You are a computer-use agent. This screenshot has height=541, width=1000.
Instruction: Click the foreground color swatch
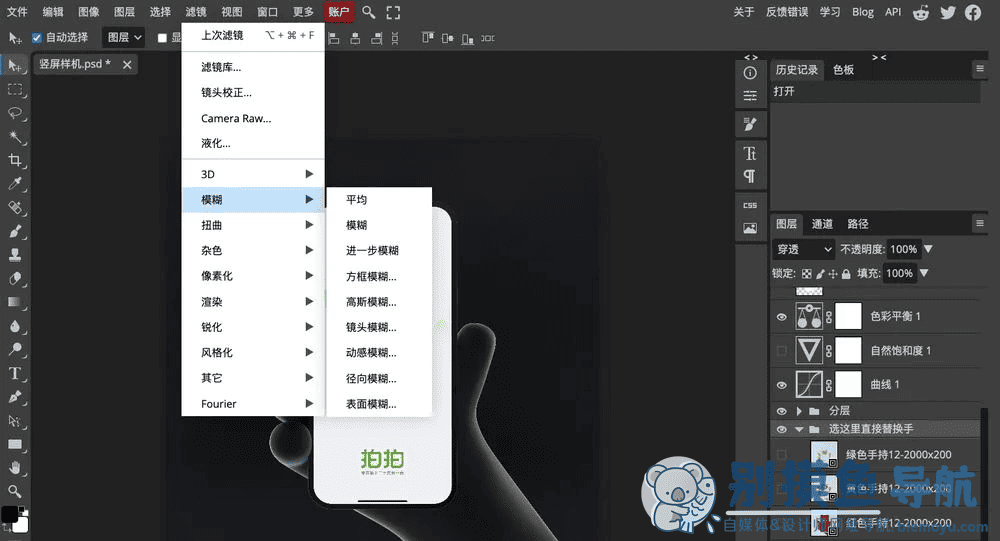(9, 514)
